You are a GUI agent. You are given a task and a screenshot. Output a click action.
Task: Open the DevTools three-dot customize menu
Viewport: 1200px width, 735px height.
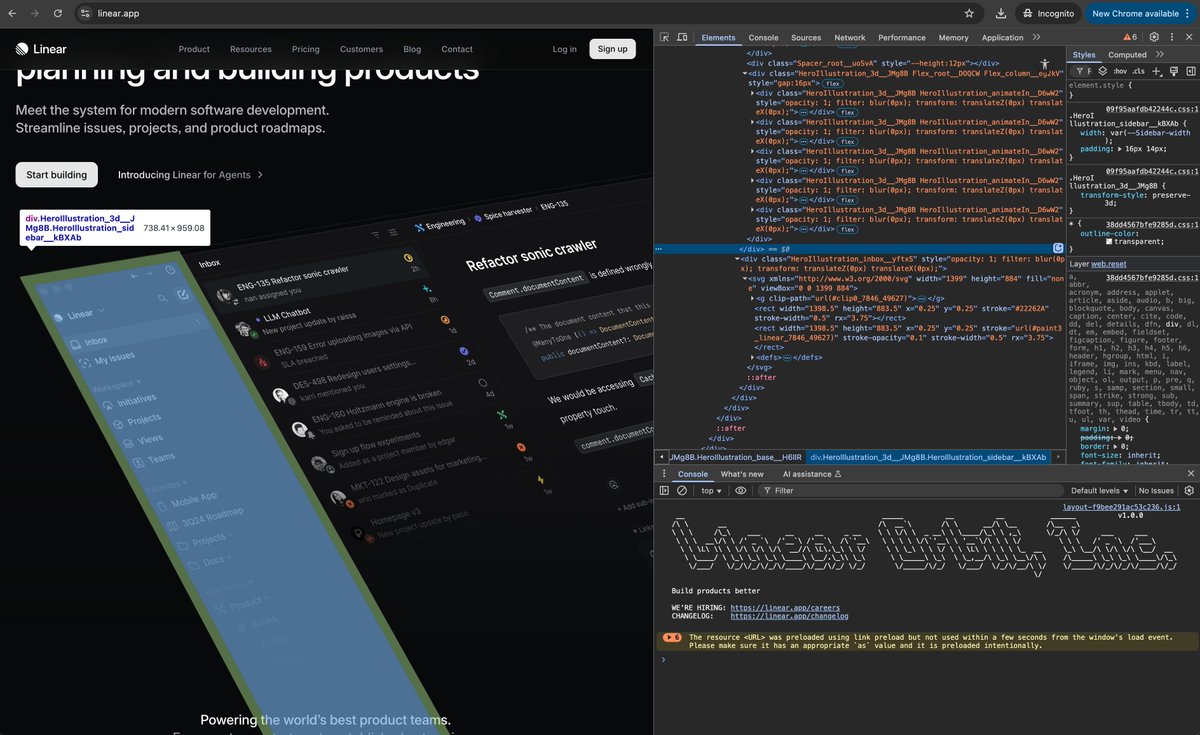coord(1171,37)
